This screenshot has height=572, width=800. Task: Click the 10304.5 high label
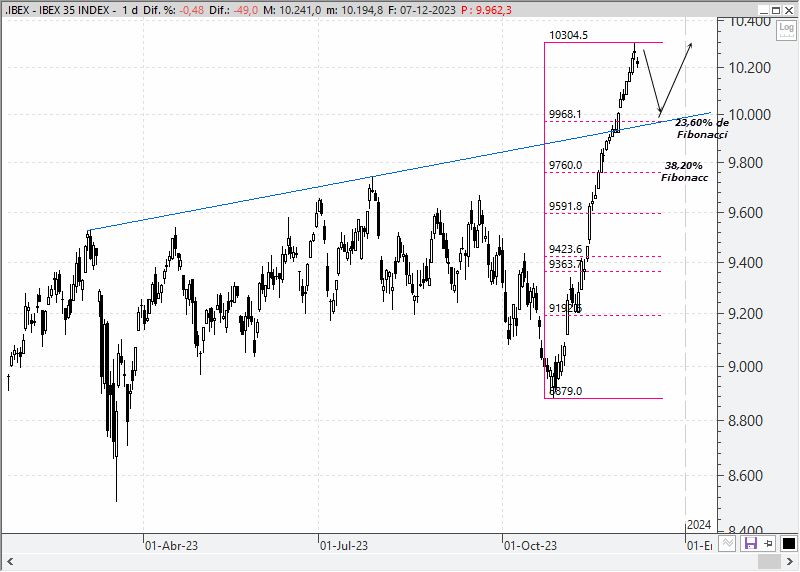tap(568, 35)
